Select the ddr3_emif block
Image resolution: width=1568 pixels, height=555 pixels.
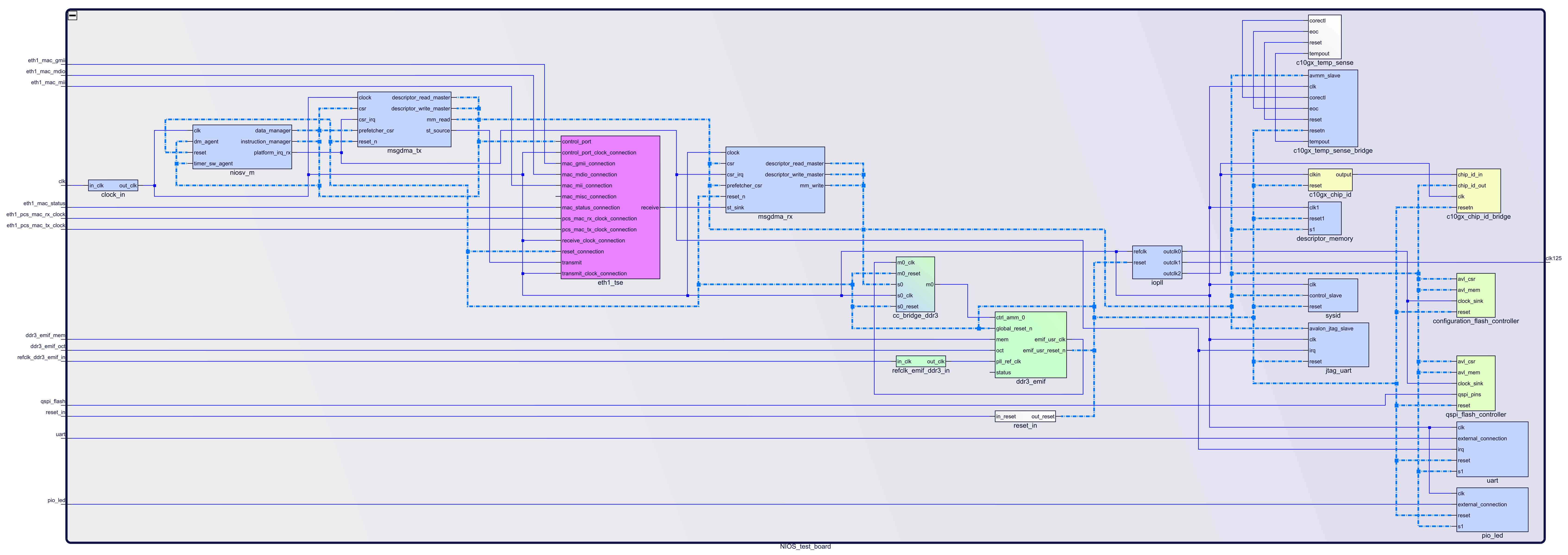click(1030, 345)
